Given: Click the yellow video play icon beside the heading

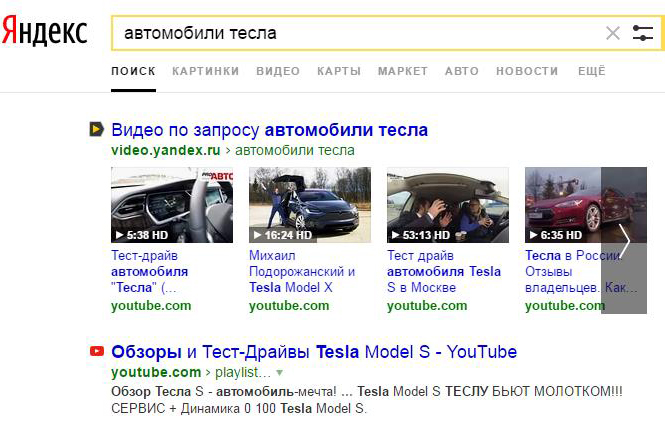Looking at the screenshot, I should click(x=96, y=129).
